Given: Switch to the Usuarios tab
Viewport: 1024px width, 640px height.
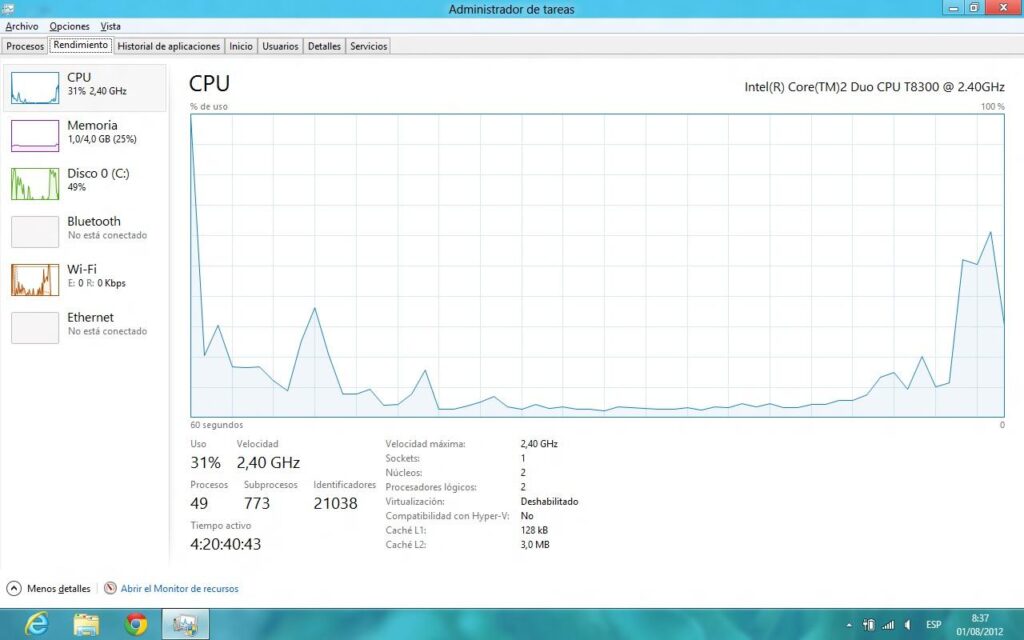Looking at the screenshot, I should [x=280, y=45].
